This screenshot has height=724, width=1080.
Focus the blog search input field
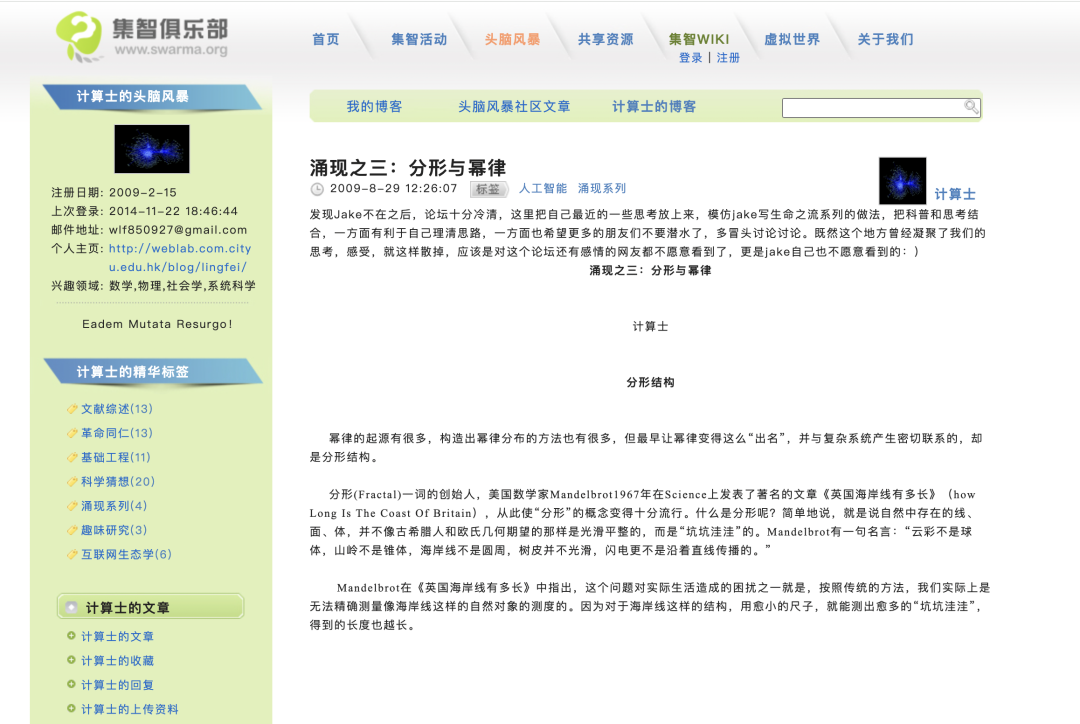click(x=872, y=107)
